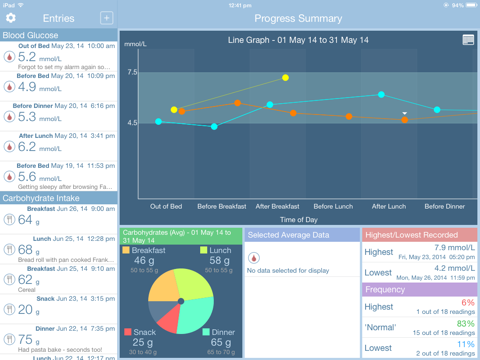This screenshot has width=480, height=360.
Task: Tap the plus icon to add entry
Action: click(x=107, y=18)
